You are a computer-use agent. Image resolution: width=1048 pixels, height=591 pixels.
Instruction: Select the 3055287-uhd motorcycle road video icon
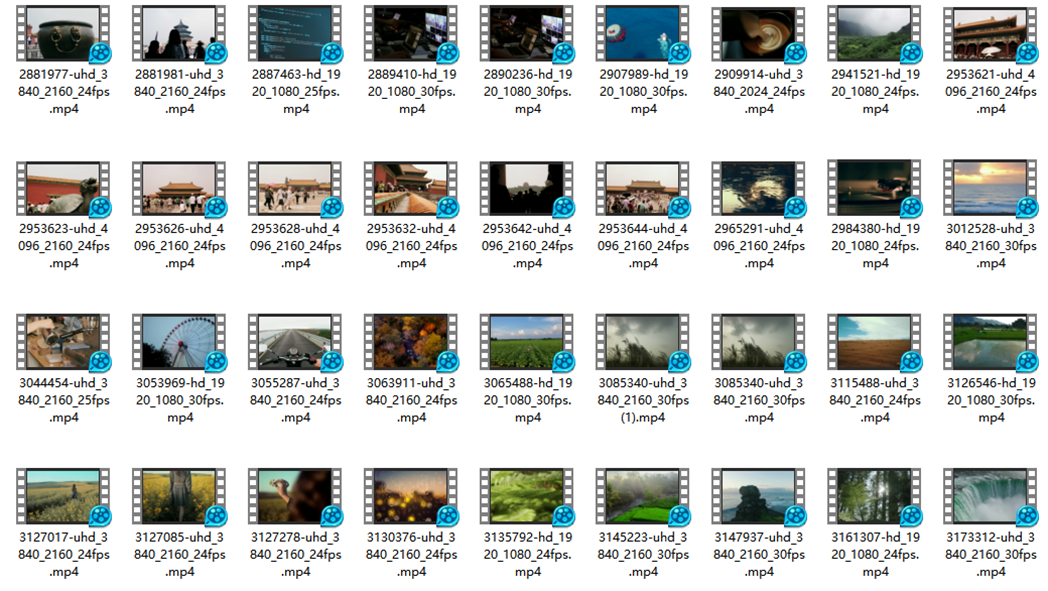tap(296, 342)
